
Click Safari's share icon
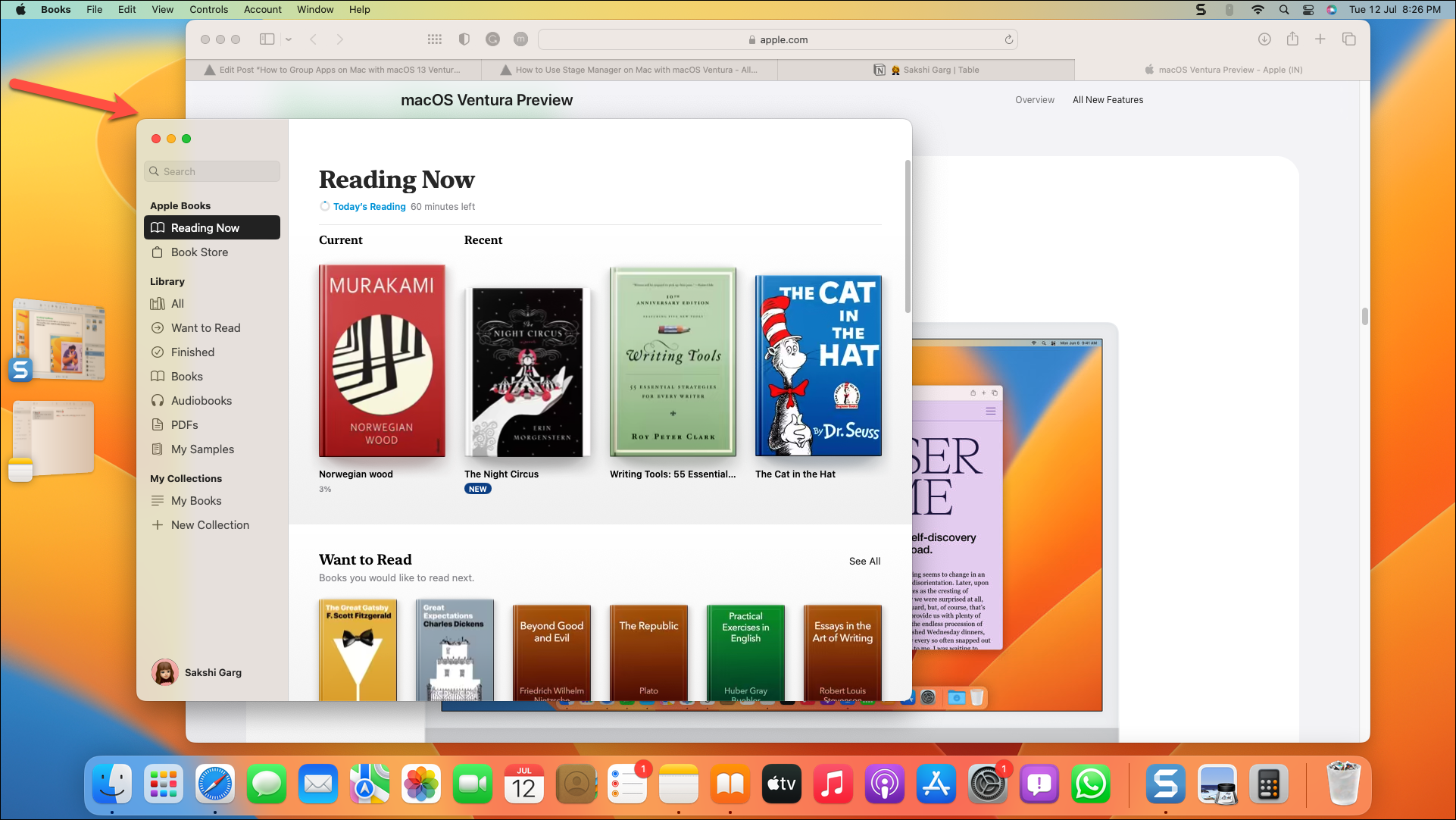[x=1292, y=39]
